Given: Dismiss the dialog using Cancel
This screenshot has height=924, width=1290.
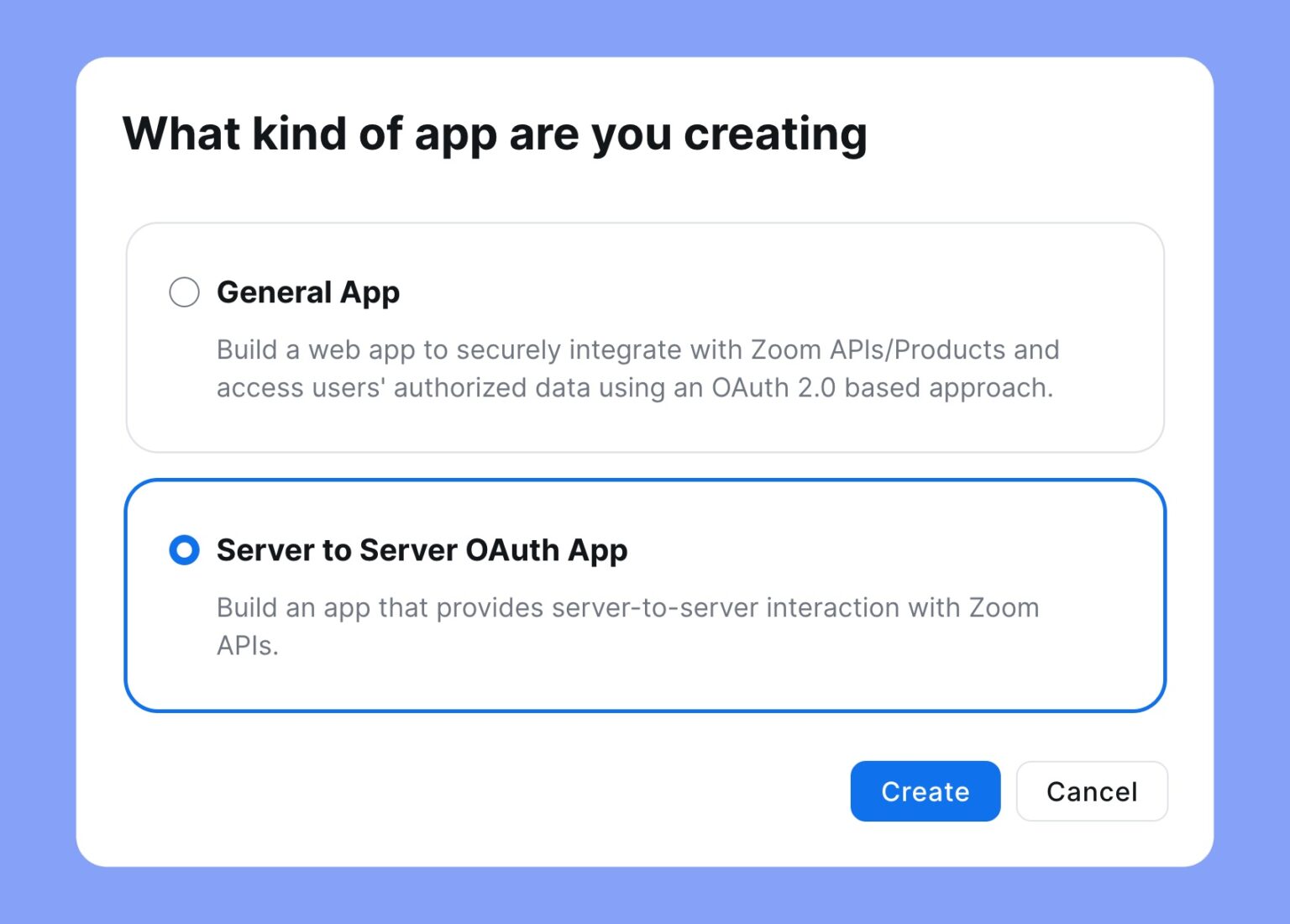Looking at the screenshot, I should (x=1091, y=790).
